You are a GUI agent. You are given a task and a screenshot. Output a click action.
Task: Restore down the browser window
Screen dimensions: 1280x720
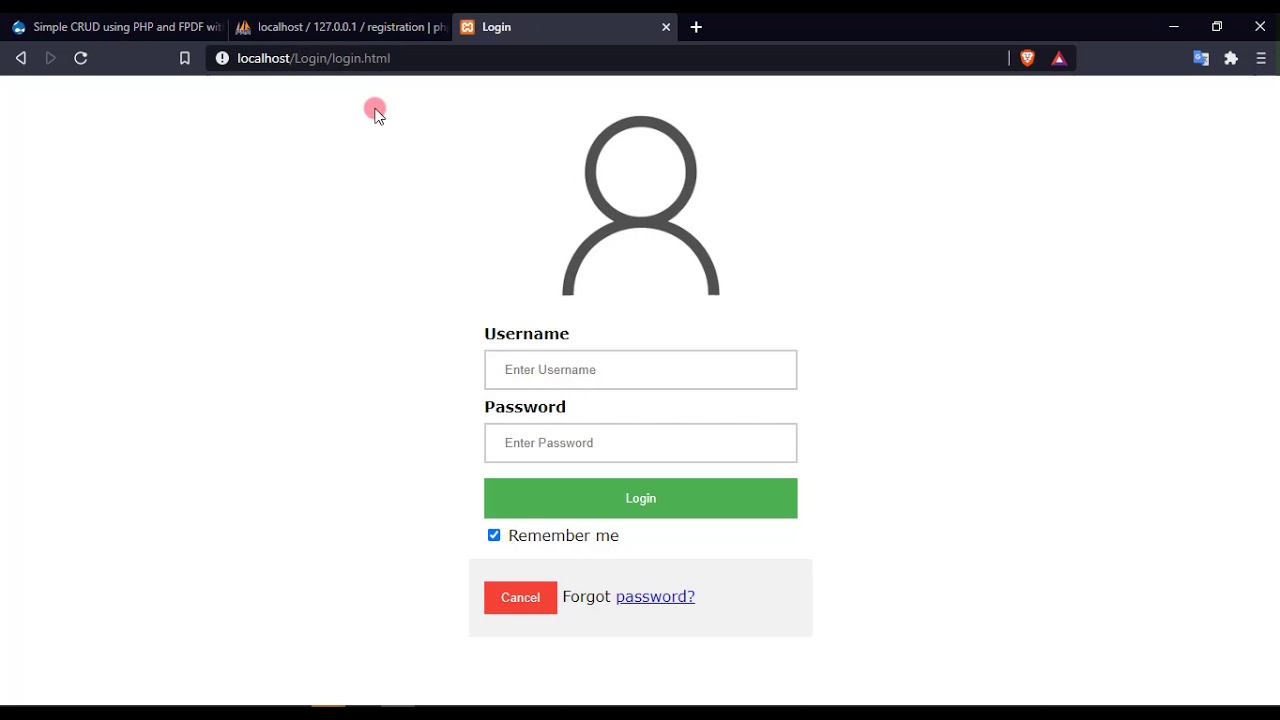coord(1217,27)
